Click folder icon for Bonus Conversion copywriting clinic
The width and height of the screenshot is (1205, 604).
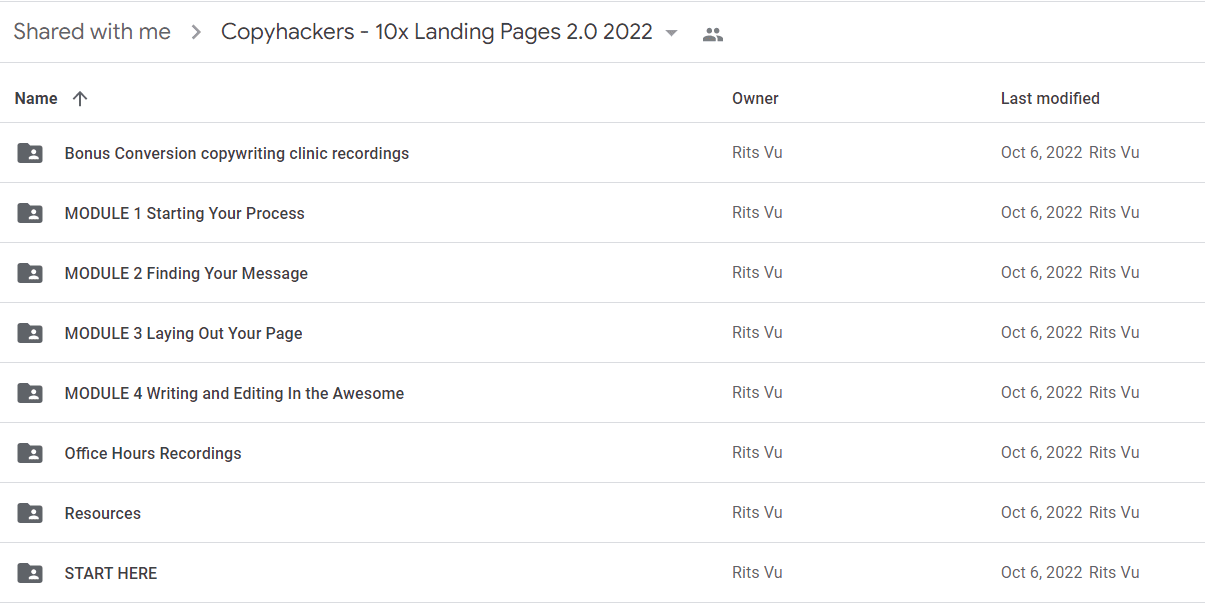[30, 153]
